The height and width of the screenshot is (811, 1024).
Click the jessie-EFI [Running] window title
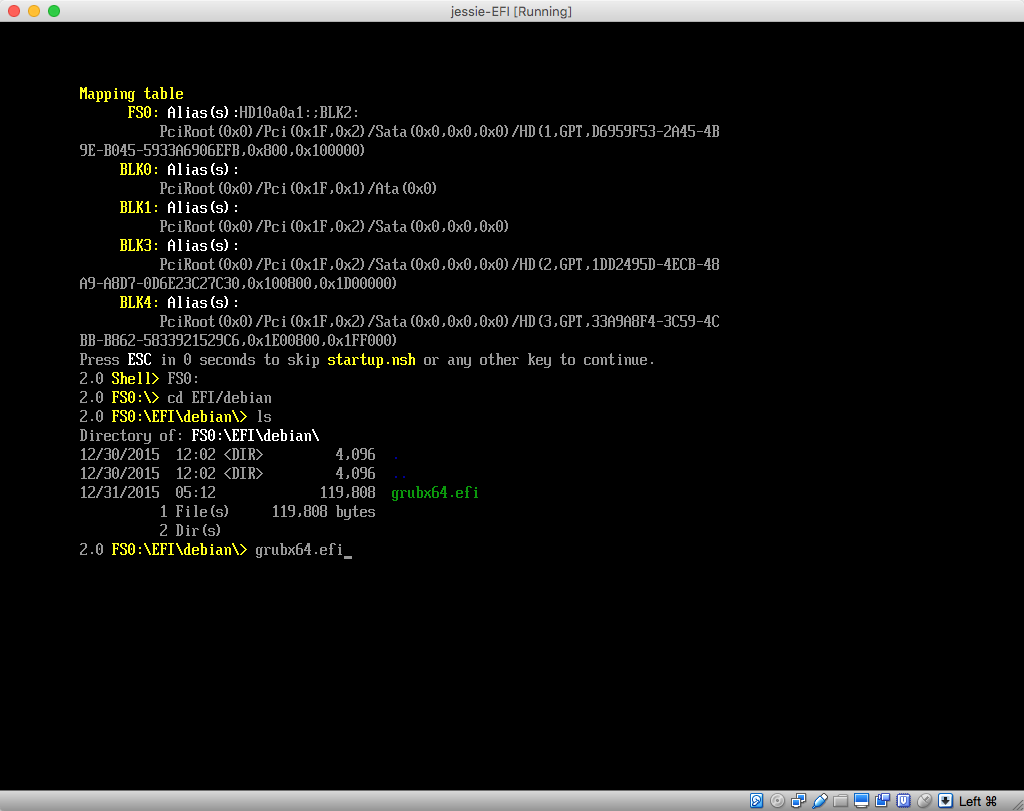[x=511, y=11]
